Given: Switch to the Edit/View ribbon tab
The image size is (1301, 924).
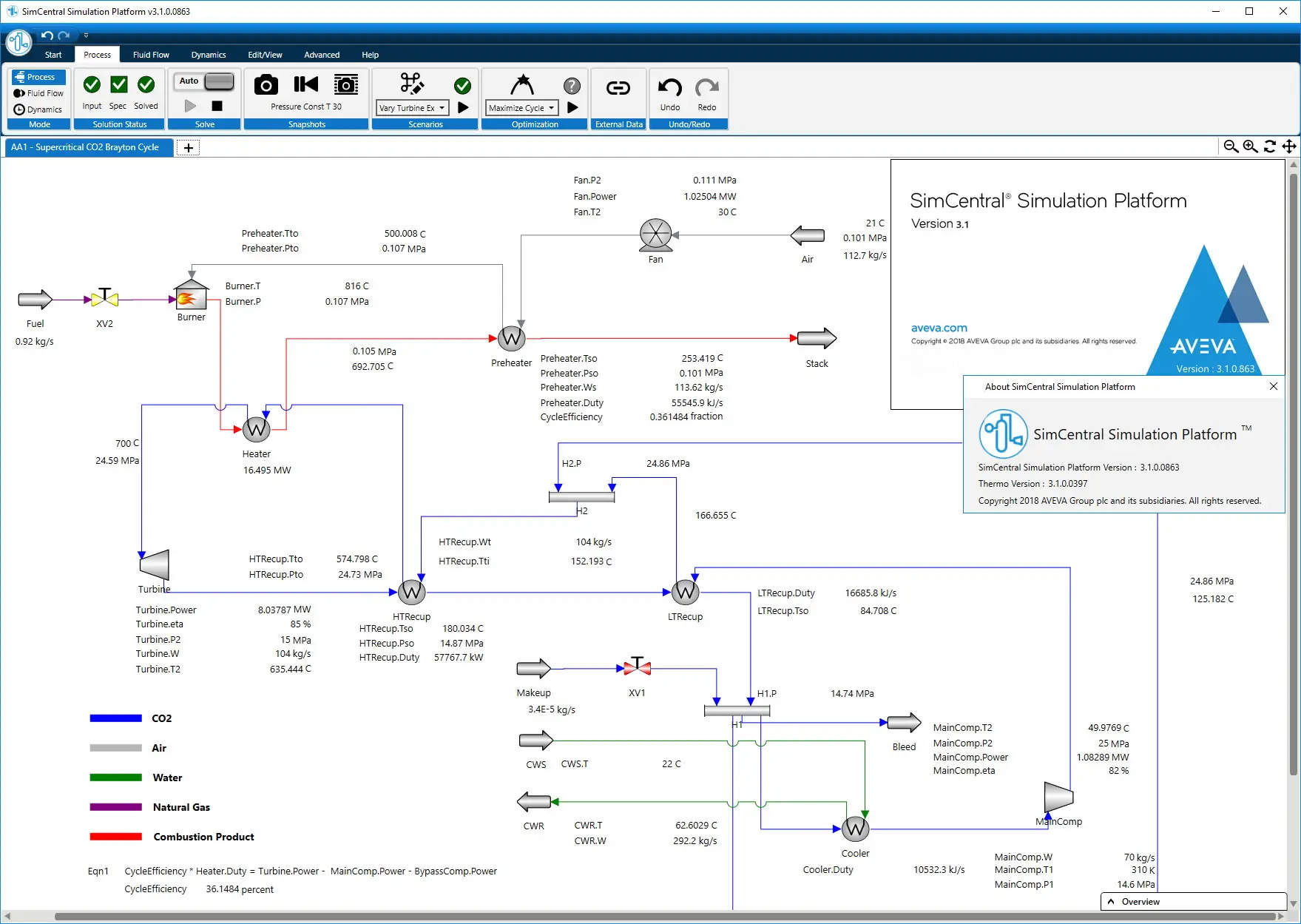Looking at the screenshot, I should pos(265,55).
